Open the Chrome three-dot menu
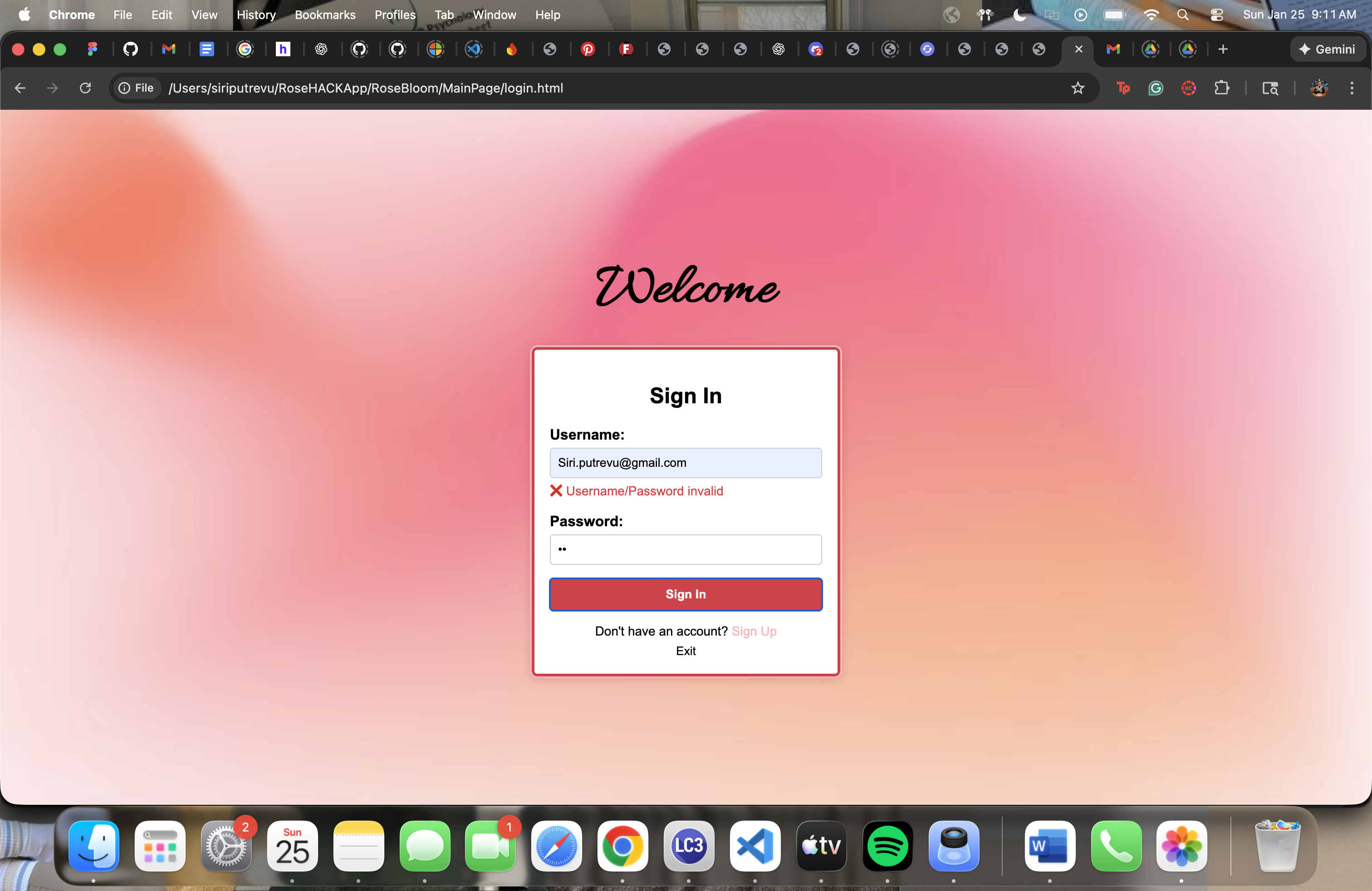Image resolution: width=1372 pixels, height=891 pixels. click(x=1351, y=88)
